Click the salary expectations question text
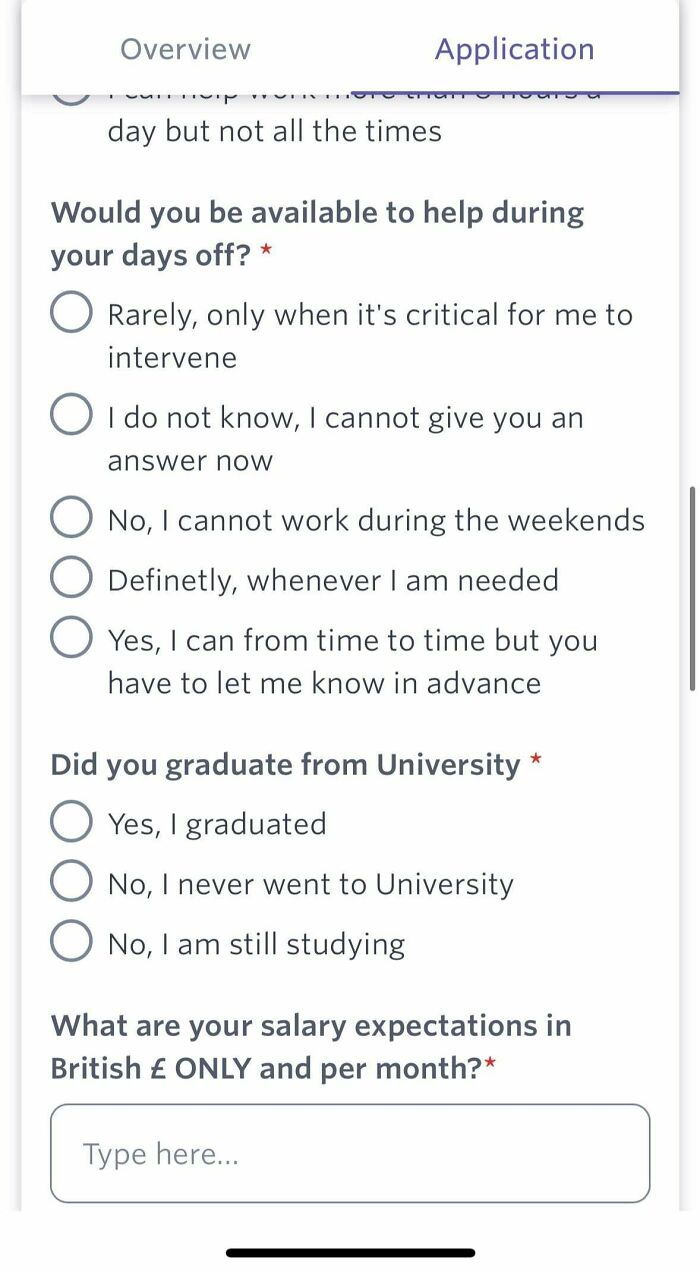 (310, 1046)
